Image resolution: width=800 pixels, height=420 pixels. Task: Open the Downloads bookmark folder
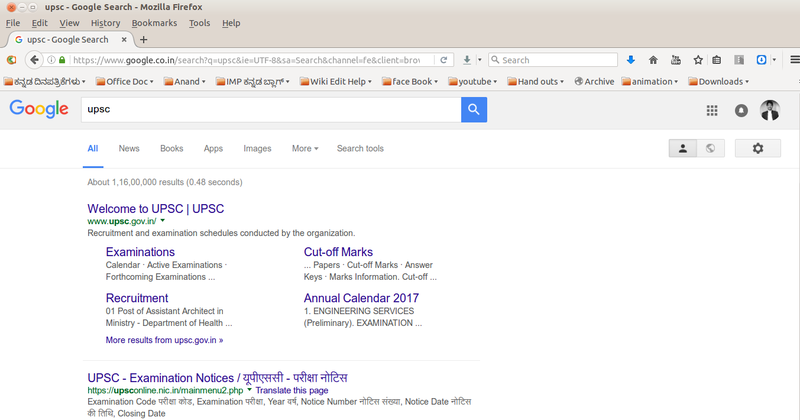(718, 81)
